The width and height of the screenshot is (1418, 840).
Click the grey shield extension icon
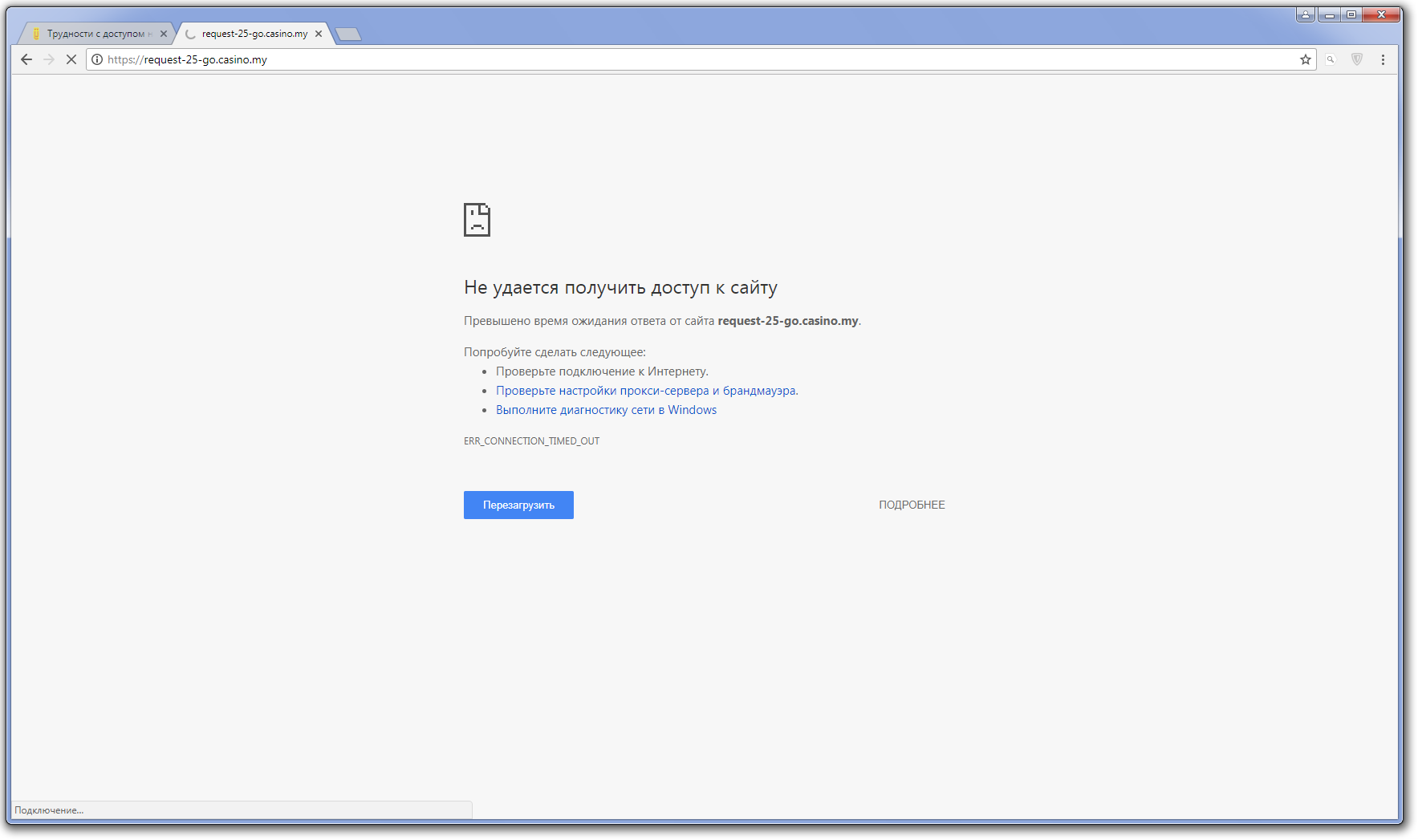pyautogui.click(x=1357, y=59)
